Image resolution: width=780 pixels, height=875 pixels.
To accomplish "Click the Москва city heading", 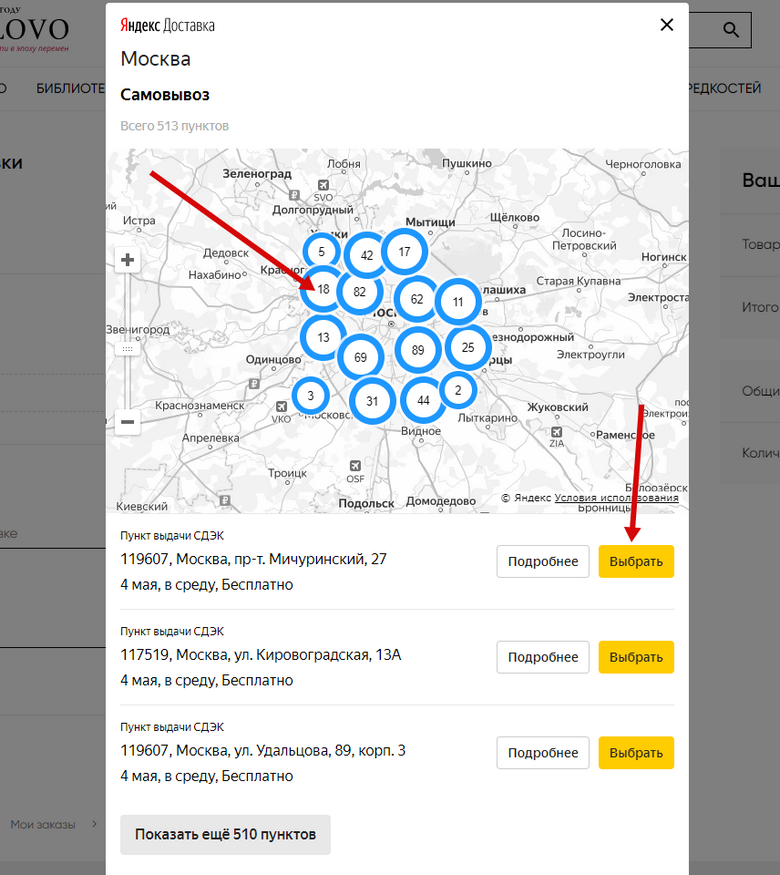I will point(156,59).
